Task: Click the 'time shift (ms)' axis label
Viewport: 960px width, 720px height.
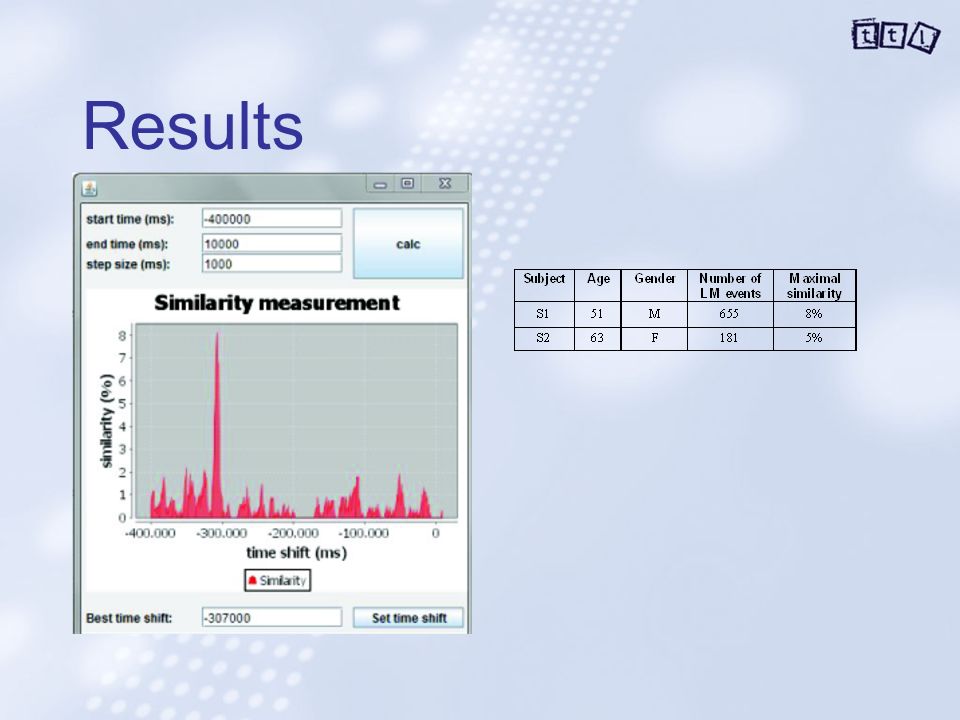Action: click(x=296, y=552)
